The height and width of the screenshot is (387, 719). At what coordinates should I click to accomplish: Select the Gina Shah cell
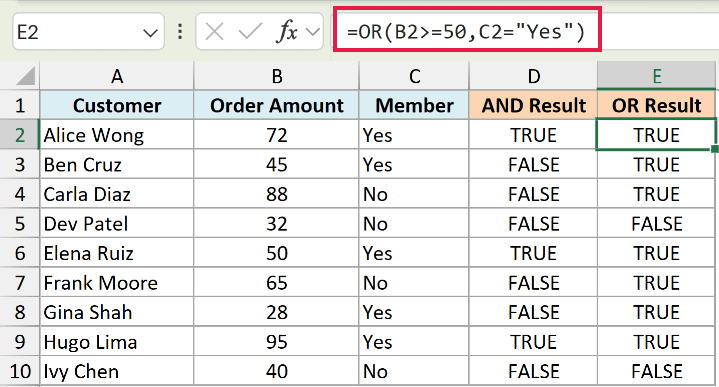pyautogui.click(x=117, y=312)
